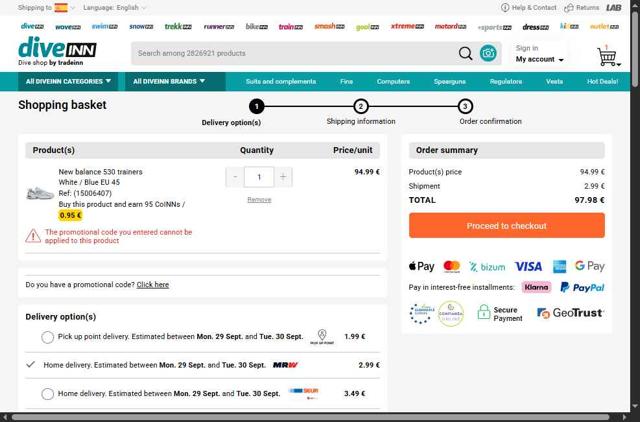Click the LAB logo at top right
The image size is (640, 422).
pyautogui.click(x=613, y=7)
